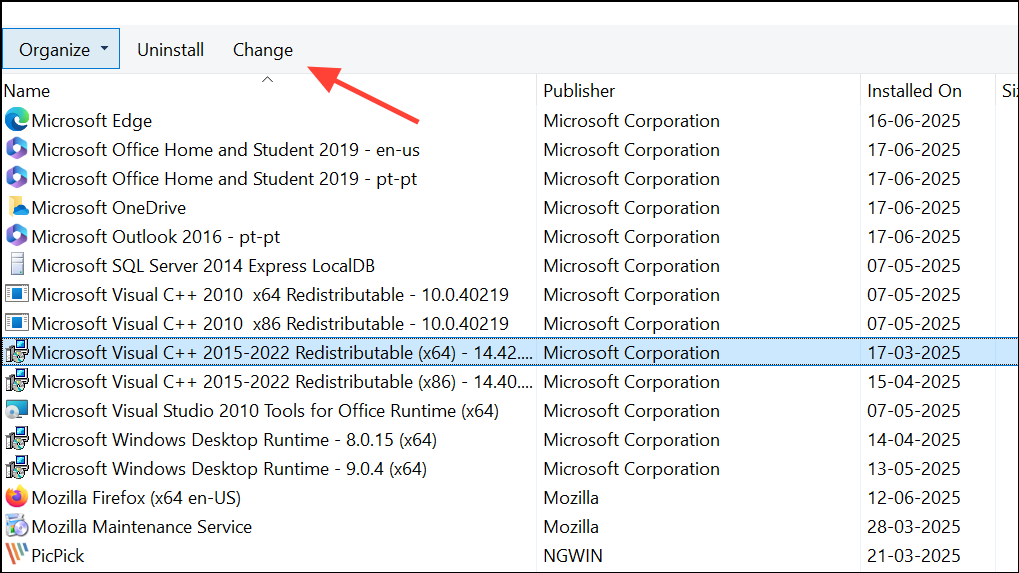Select Microsoft Office Home and Student 2019 - pt-pt
Viewport: 1019px width, 573px height.
(x=224, y=179)
